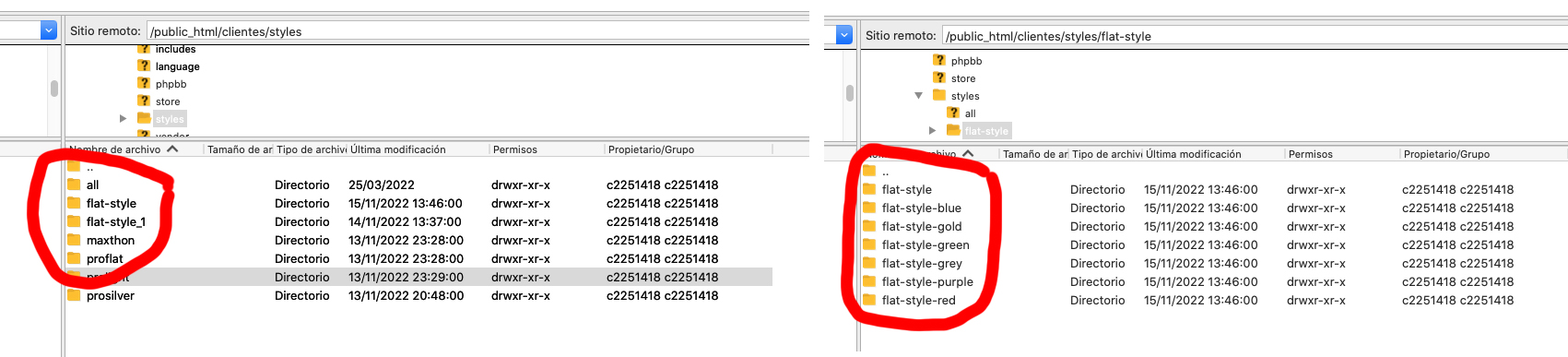Click the phpbb unknown-folder icon in left tree
The image size is (1568, 357).
click(x=144, y=83)
